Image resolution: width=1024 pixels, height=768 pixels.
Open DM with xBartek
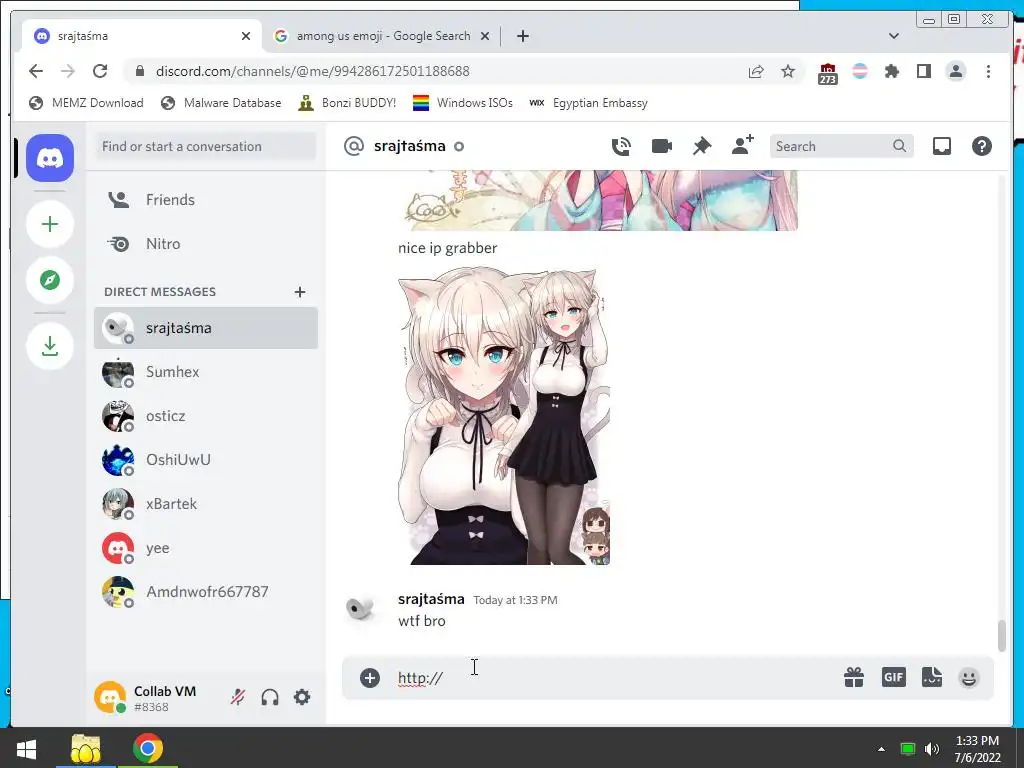(206, 504)
